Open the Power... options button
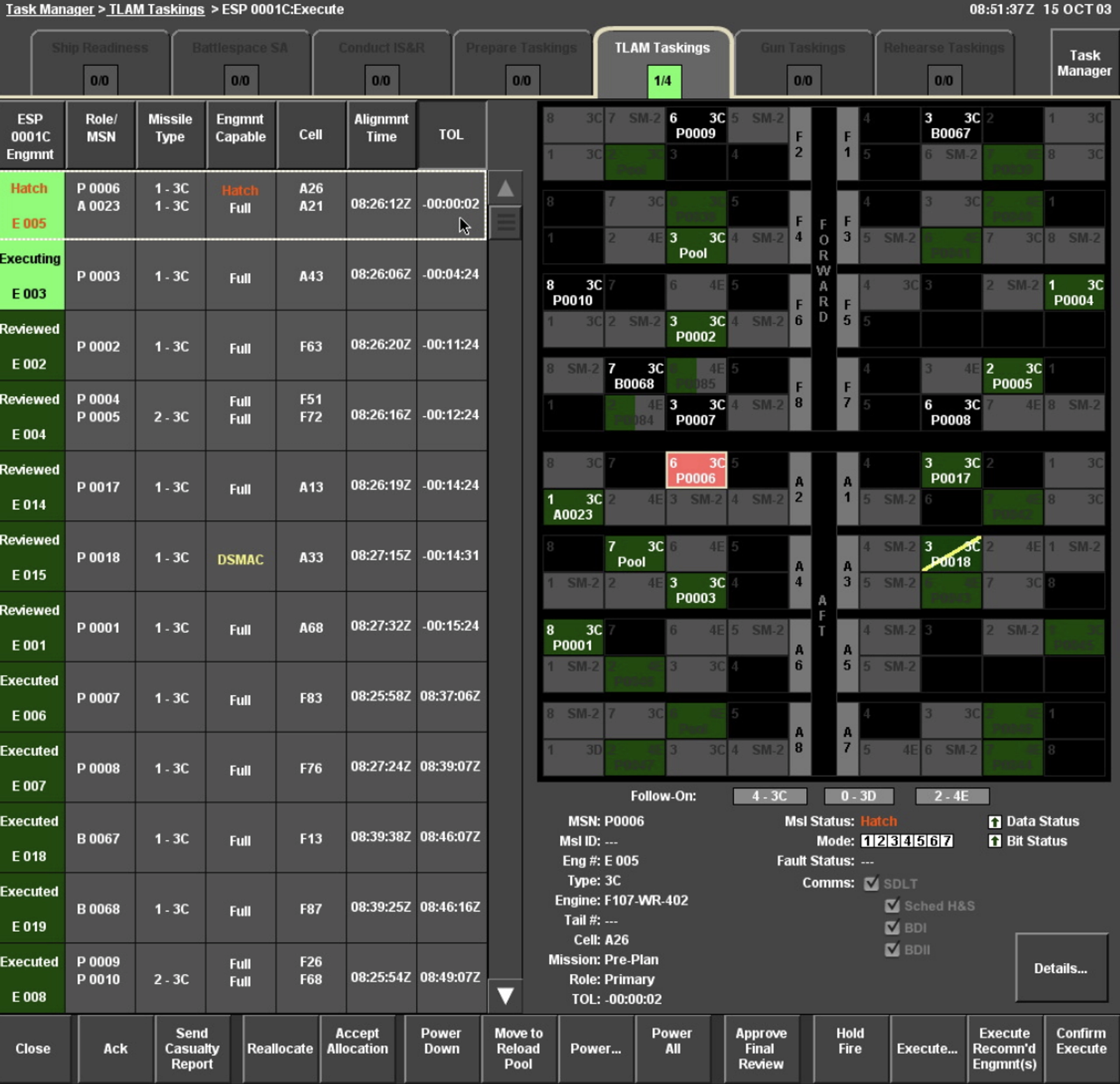1120x1084 pixels. click(595, 1049)
